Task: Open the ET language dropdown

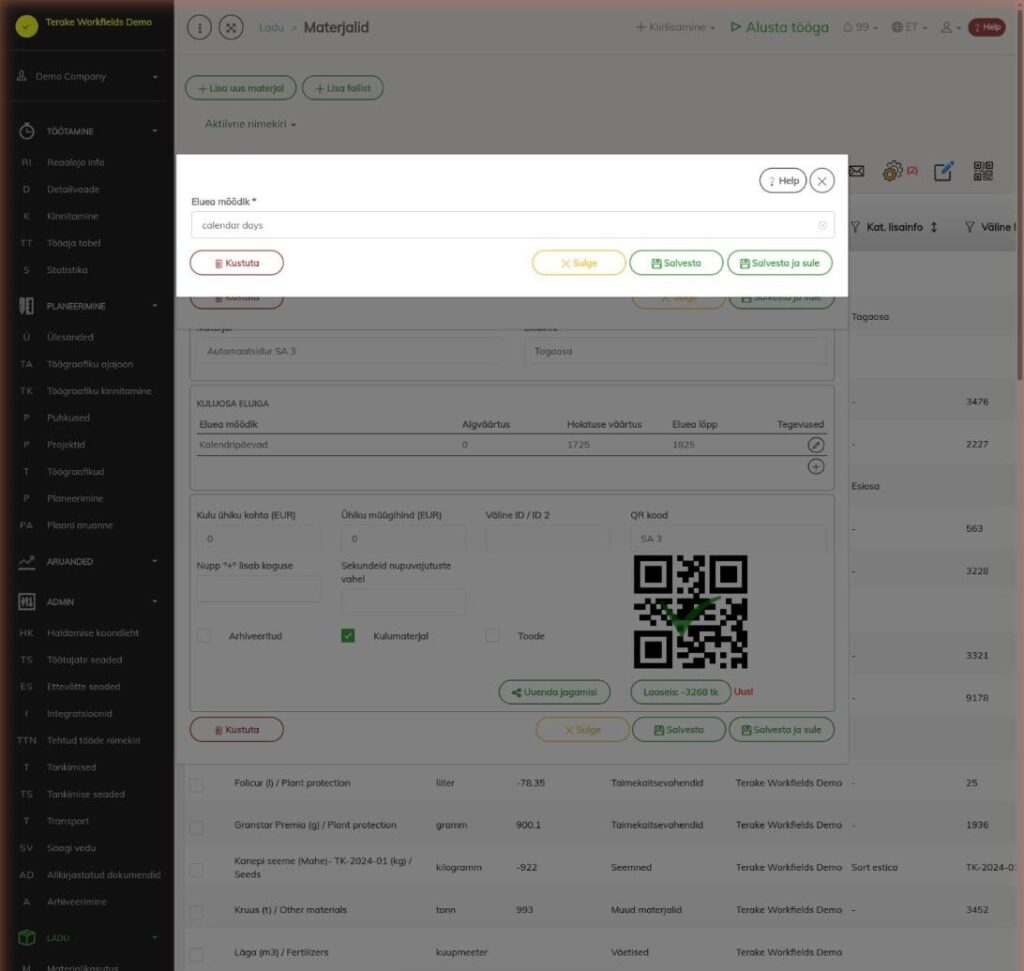Action: click(909, 27)
